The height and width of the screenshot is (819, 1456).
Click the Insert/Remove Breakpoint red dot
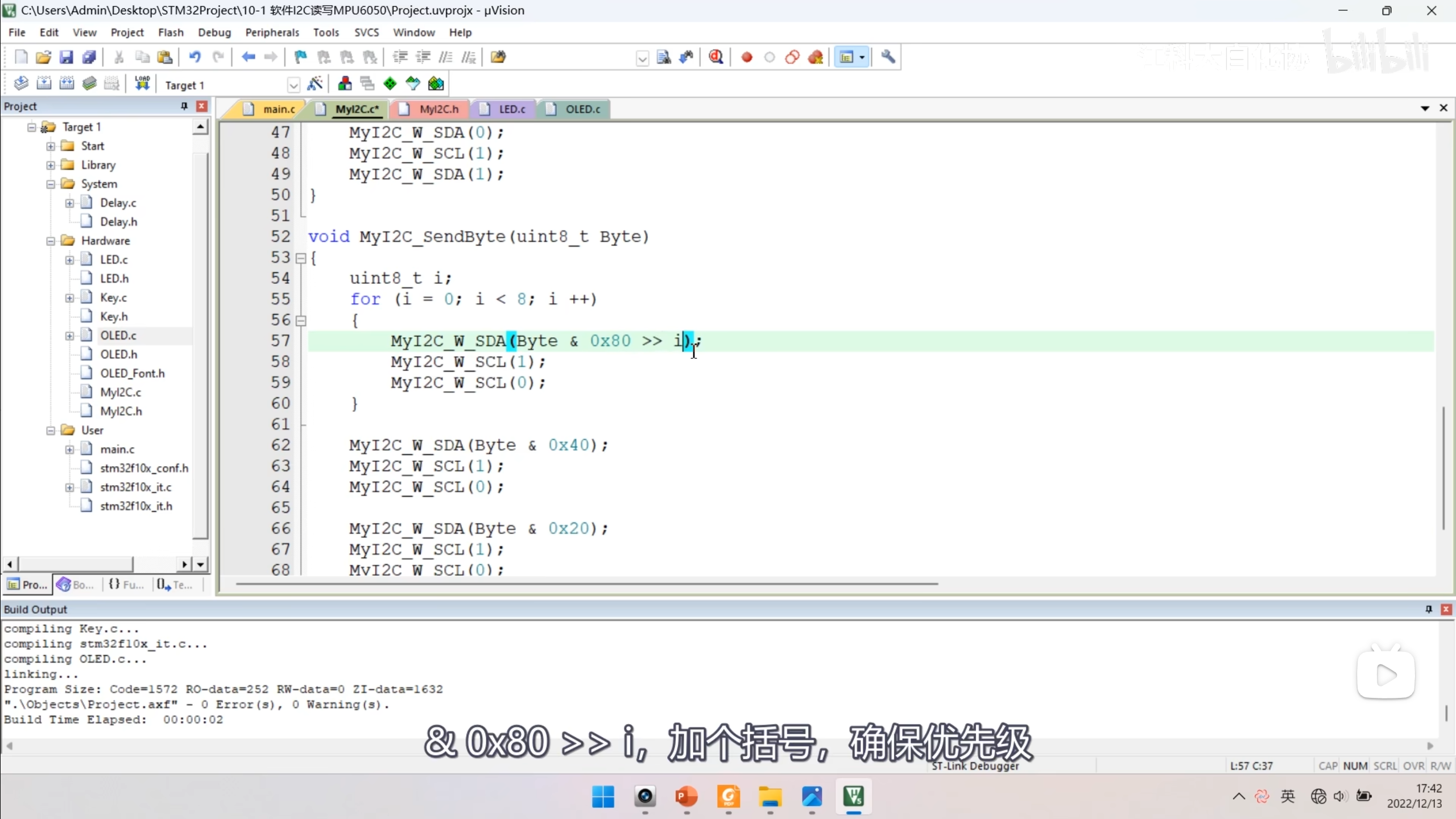[747, 57]
